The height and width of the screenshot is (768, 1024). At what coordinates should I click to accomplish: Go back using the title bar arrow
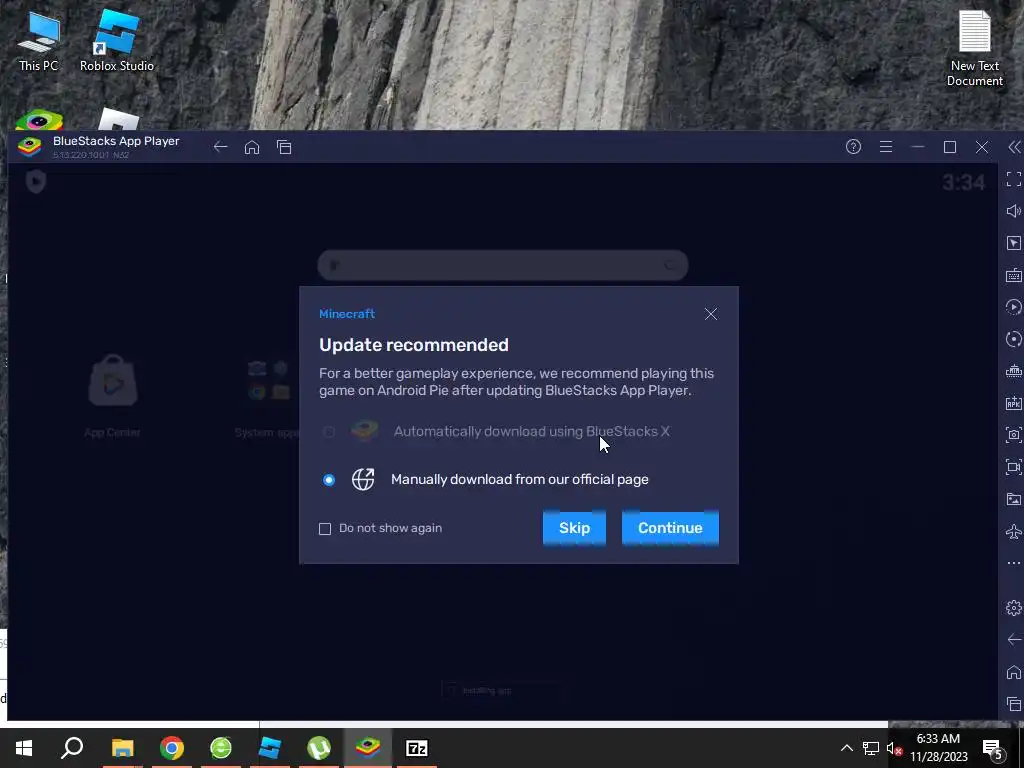pos(221,147)
